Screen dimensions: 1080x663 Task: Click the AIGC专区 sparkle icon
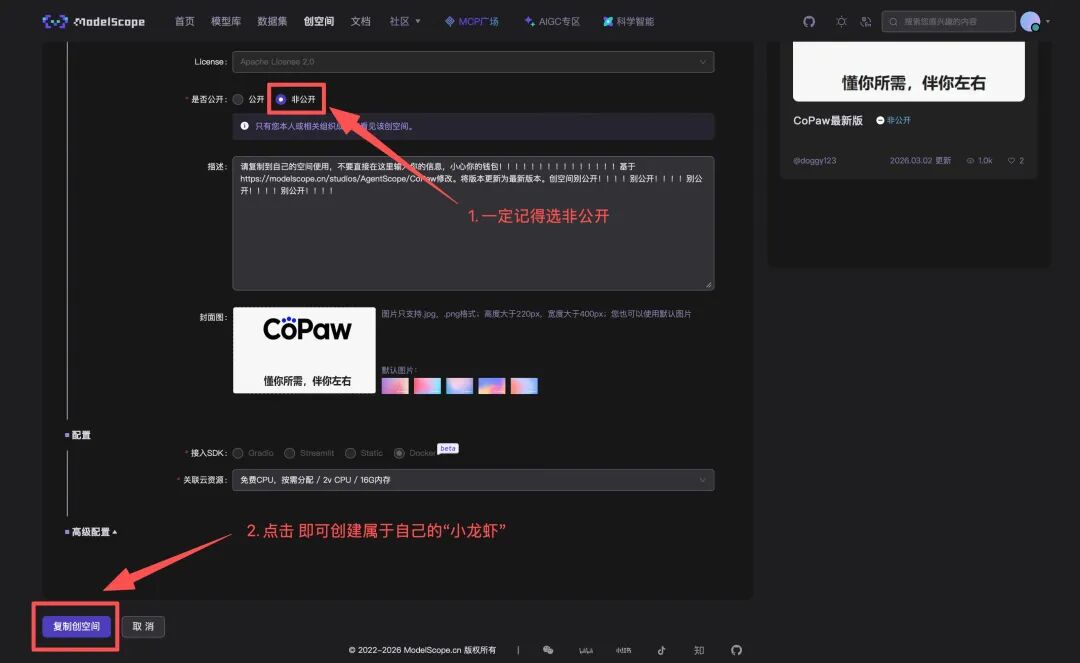click(x=529, y=21)
